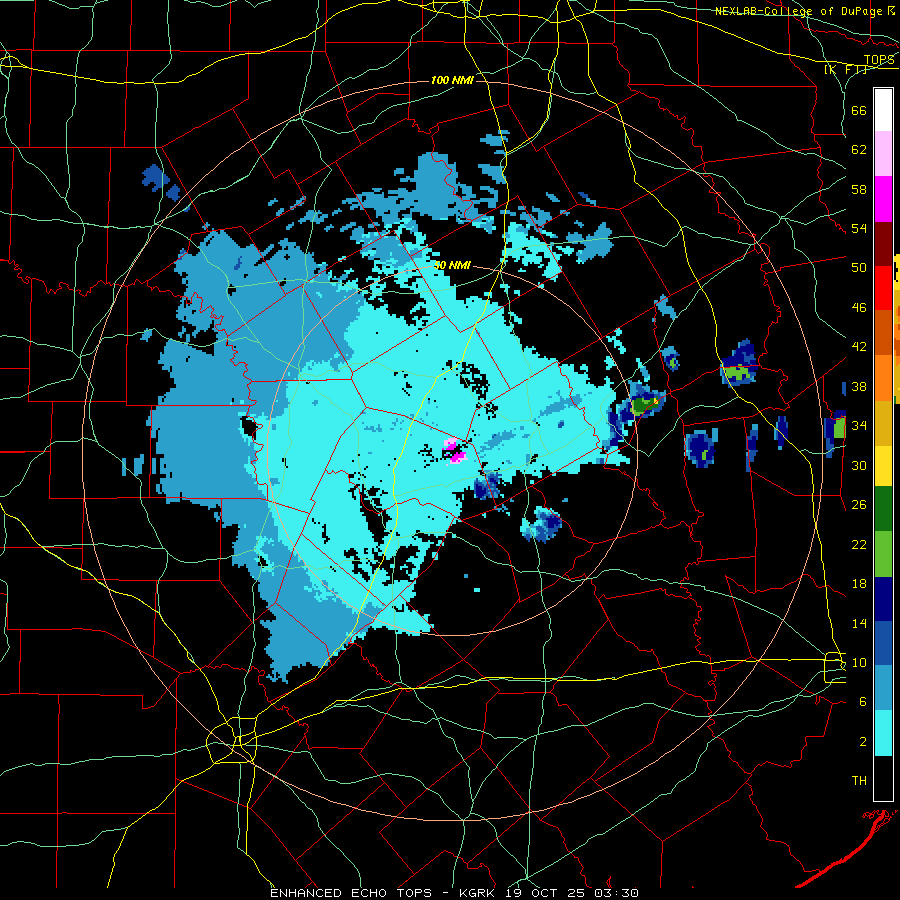Click the '50 NMI' range ring label

coord(452,265)
